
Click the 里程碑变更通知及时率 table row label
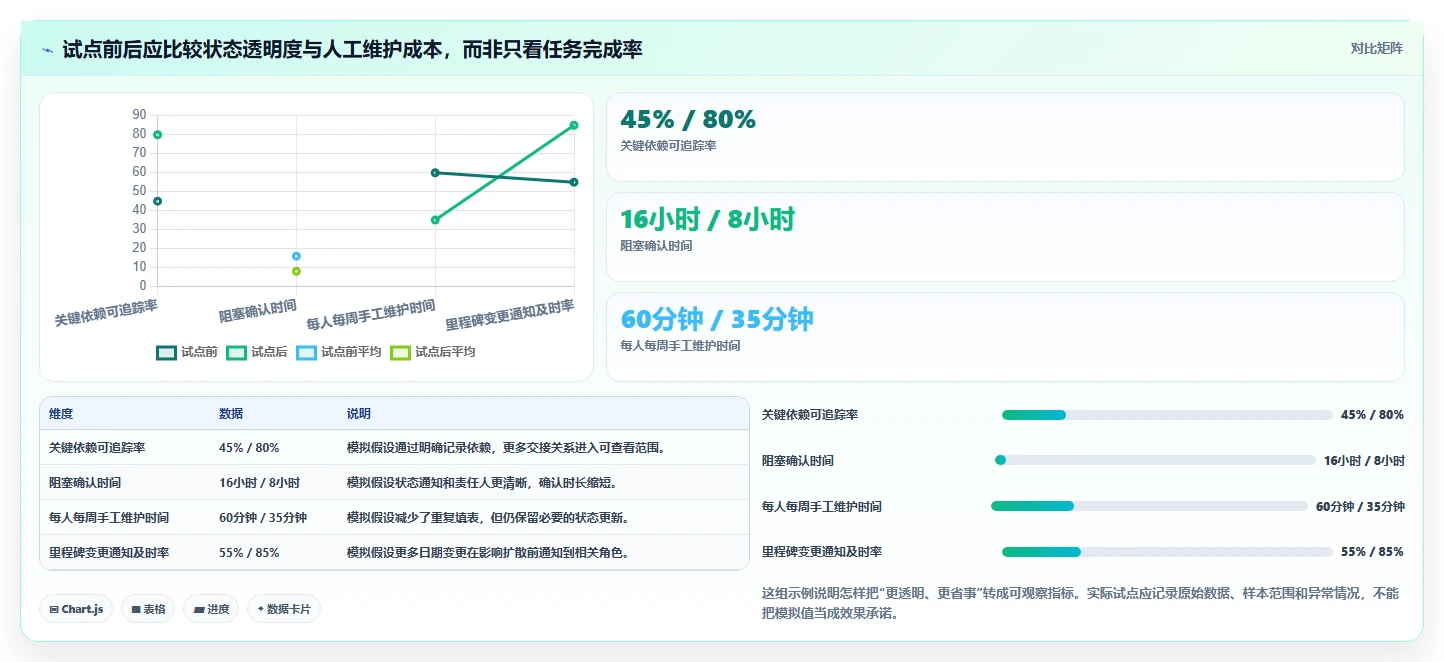(x=109, y=553)
